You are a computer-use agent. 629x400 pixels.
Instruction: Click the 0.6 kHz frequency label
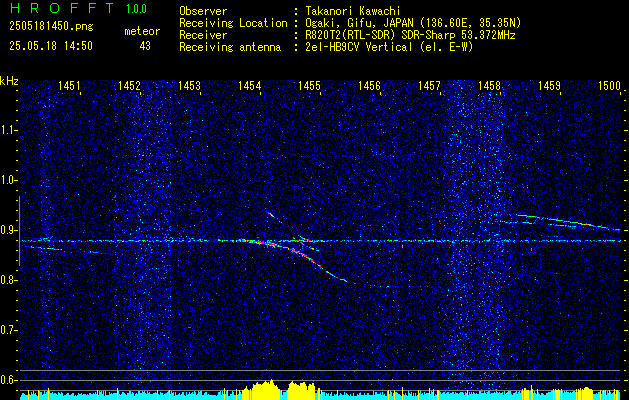(x=7, y=380)
